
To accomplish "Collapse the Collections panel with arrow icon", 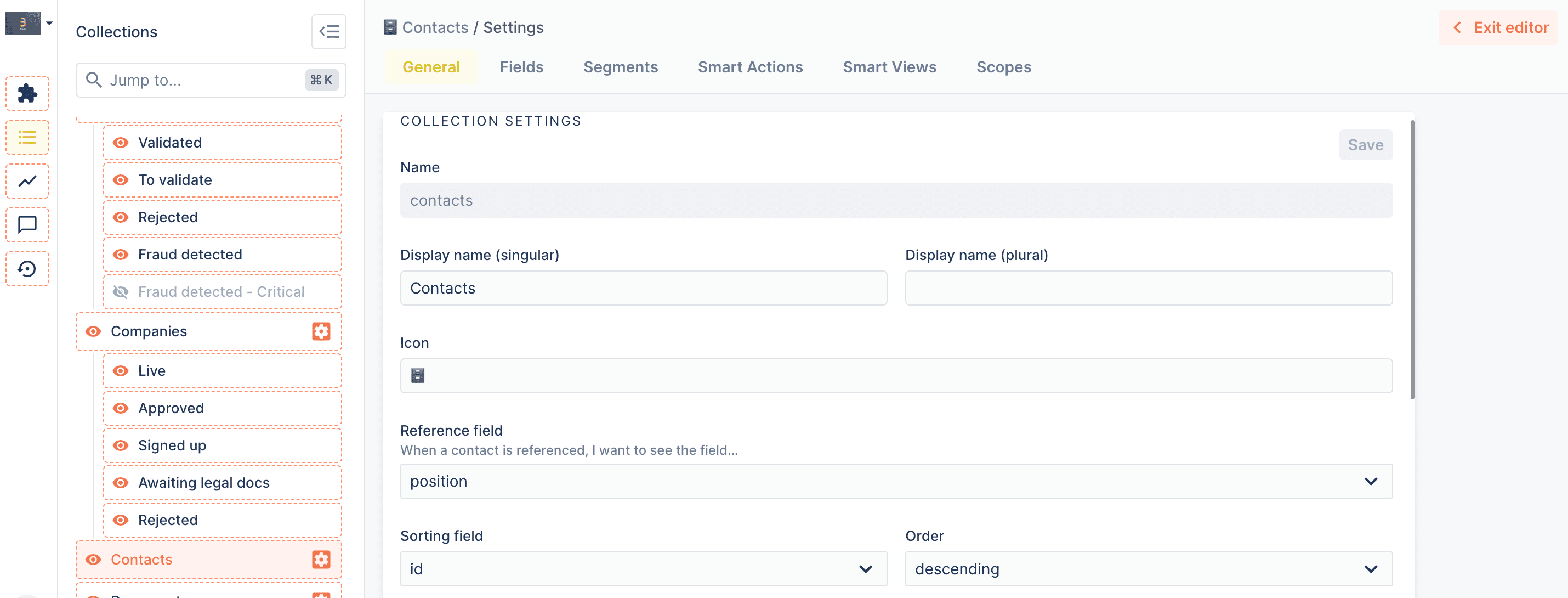I will [x=329, y=32].
